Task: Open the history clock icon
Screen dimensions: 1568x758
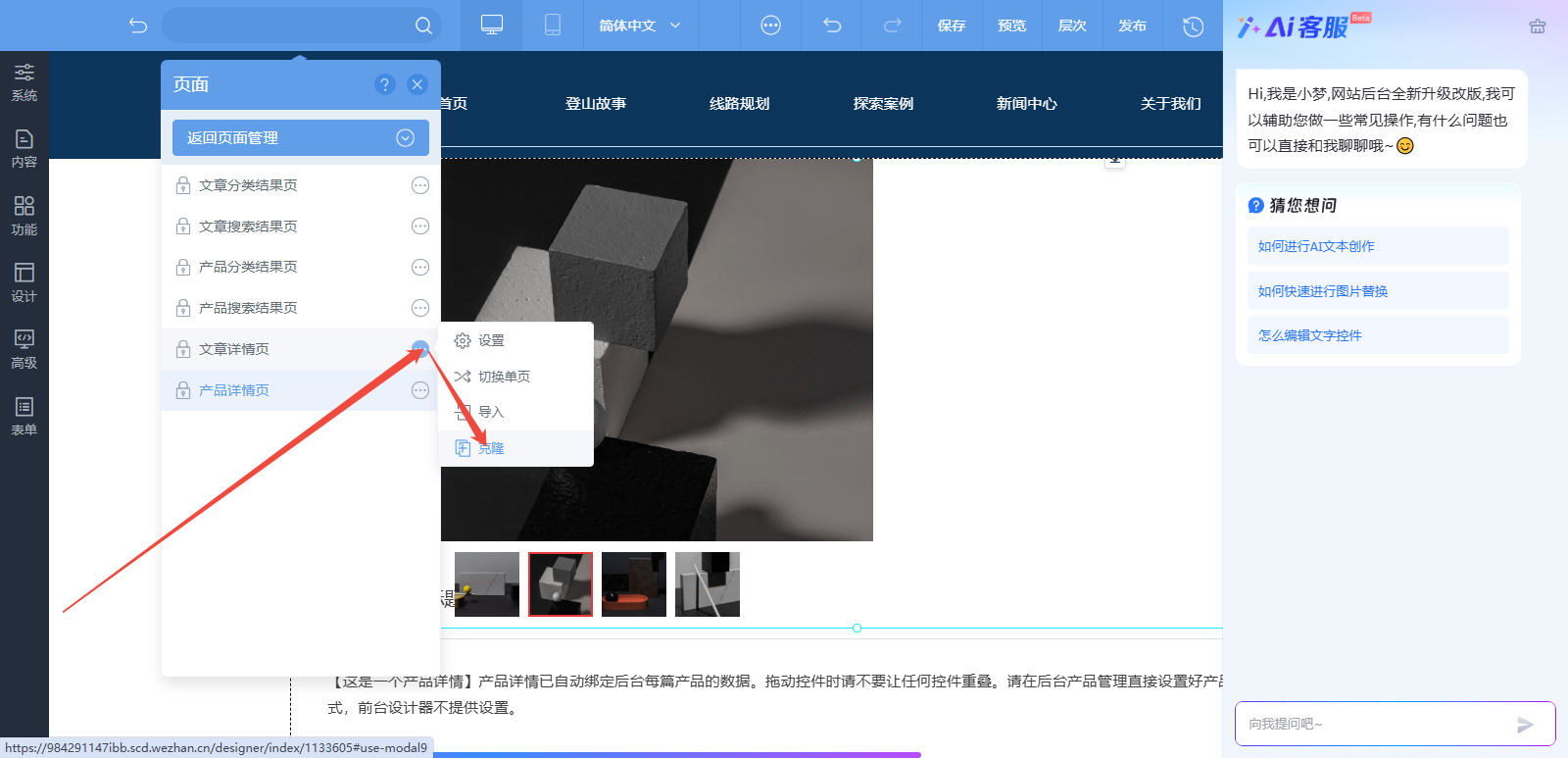Action: click(x=1193, y=25)
